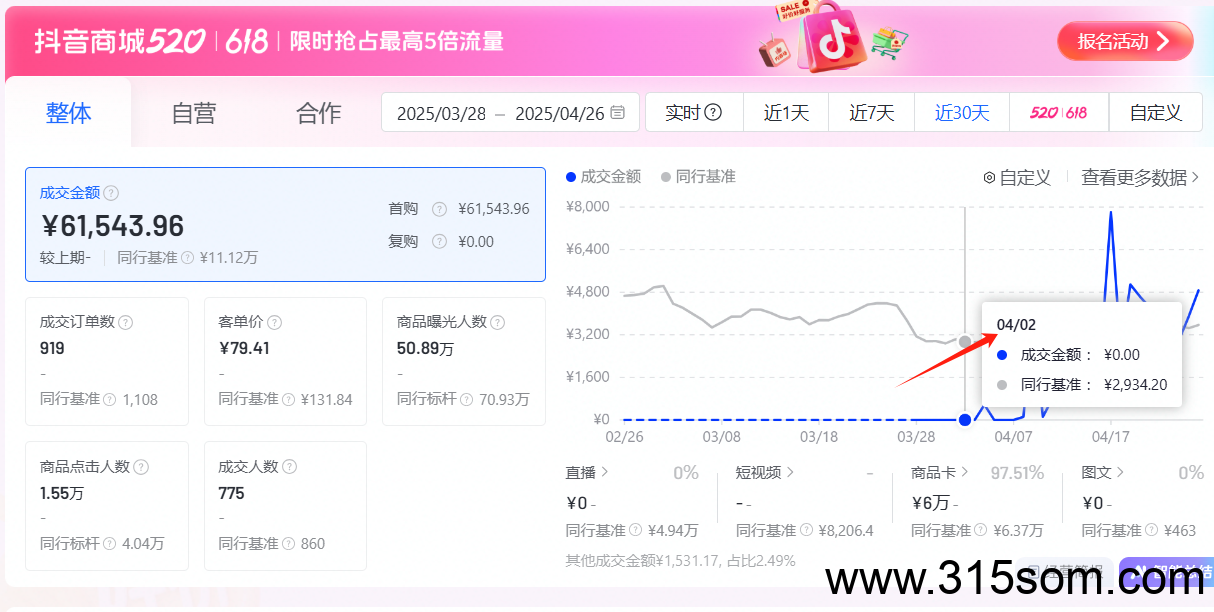1214x612 pixels.
Task: Select the 成交金额 metric card
Action: tap(285, 224)
